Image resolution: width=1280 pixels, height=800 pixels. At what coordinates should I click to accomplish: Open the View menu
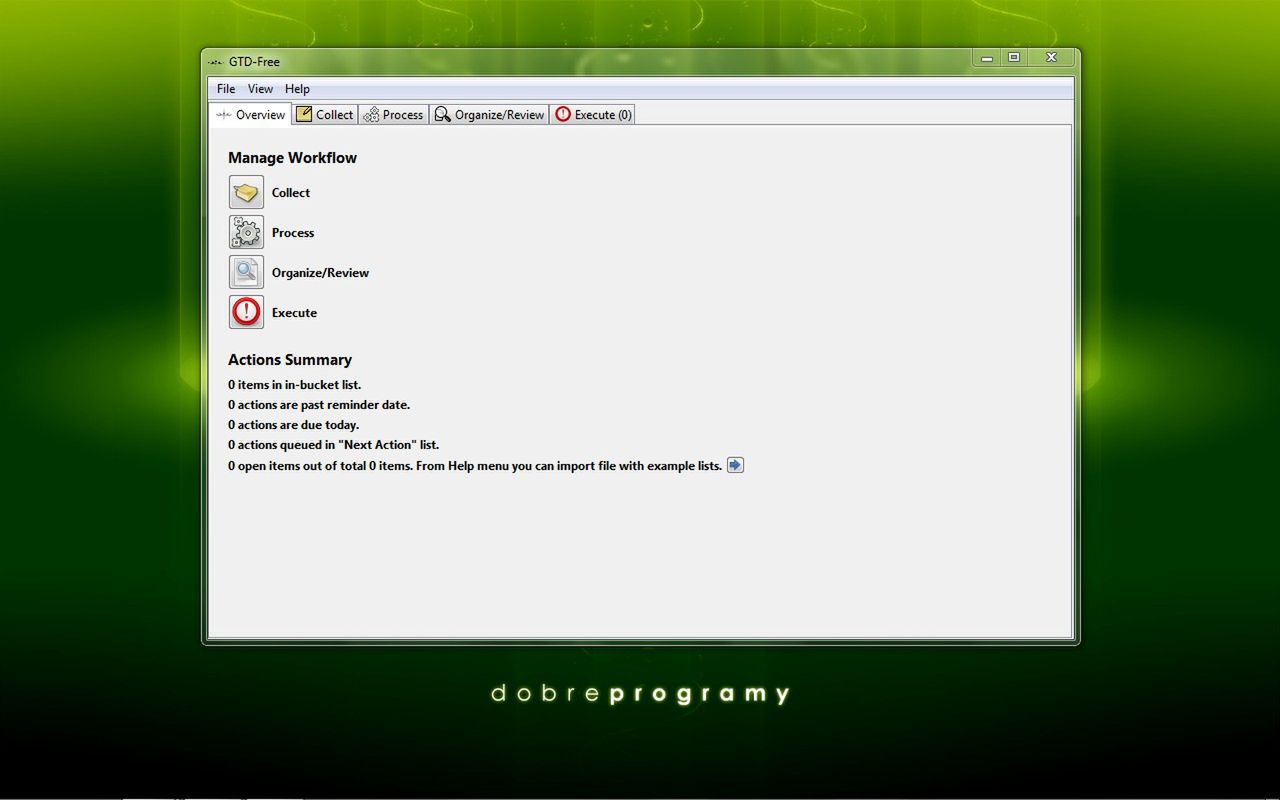pyautogui.click(x=260, y=89)
